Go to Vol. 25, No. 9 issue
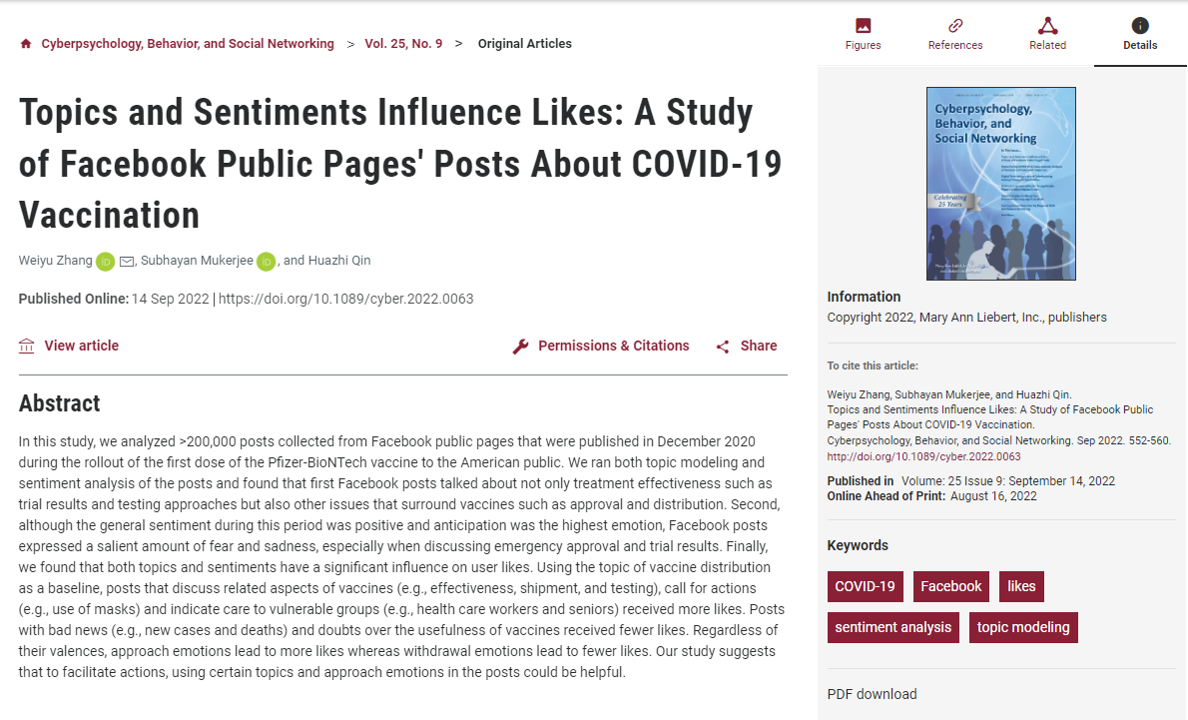 pos(403,44)
